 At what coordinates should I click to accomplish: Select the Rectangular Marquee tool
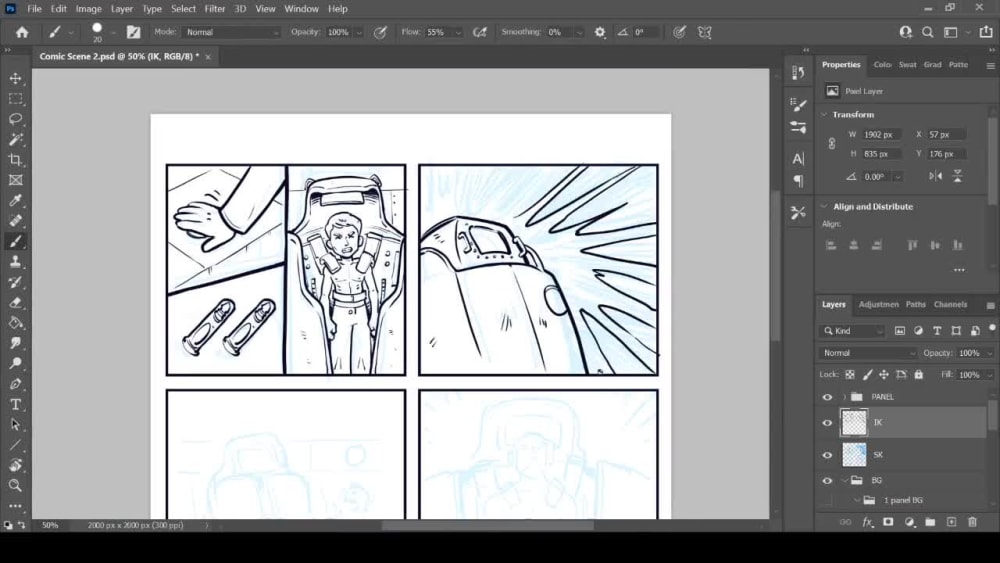(x=15, y=99)
